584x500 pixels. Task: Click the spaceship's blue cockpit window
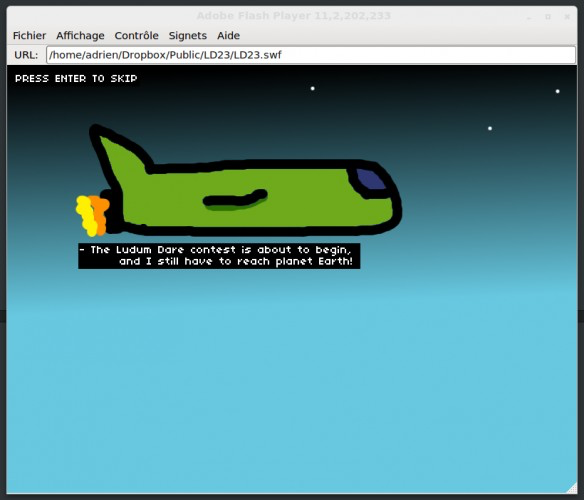tap(370, 179)
